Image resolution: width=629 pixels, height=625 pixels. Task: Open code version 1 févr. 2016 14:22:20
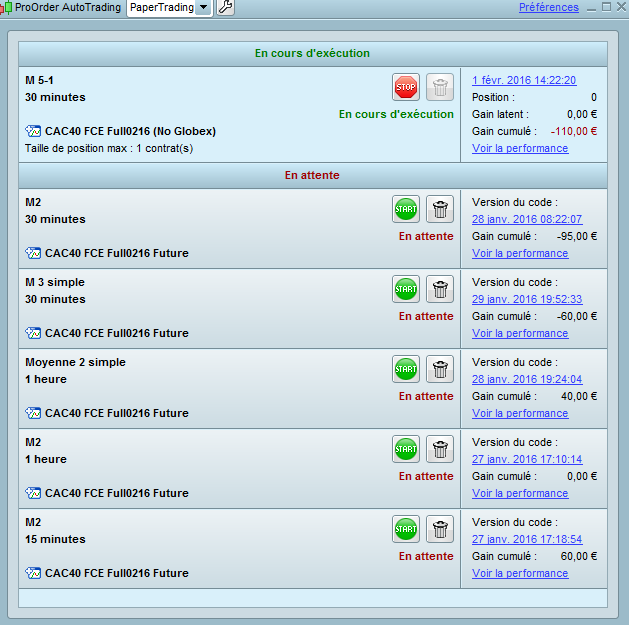(x=524, y=80)
